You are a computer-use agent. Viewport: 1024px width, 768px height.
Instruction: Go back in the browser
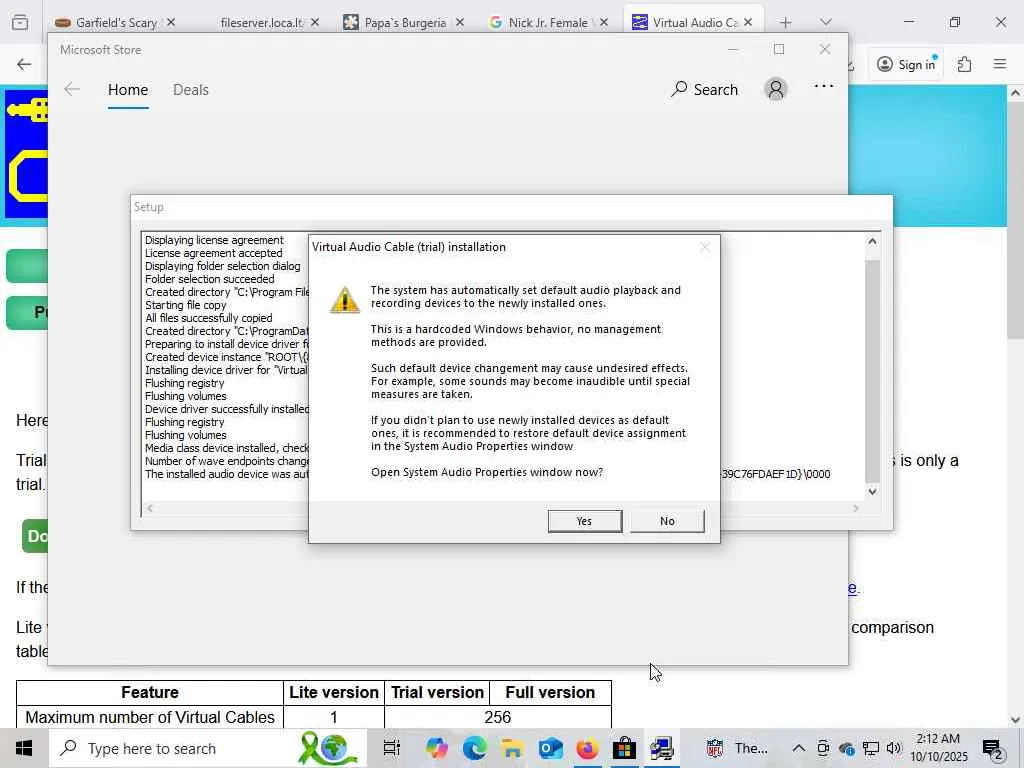24,64
